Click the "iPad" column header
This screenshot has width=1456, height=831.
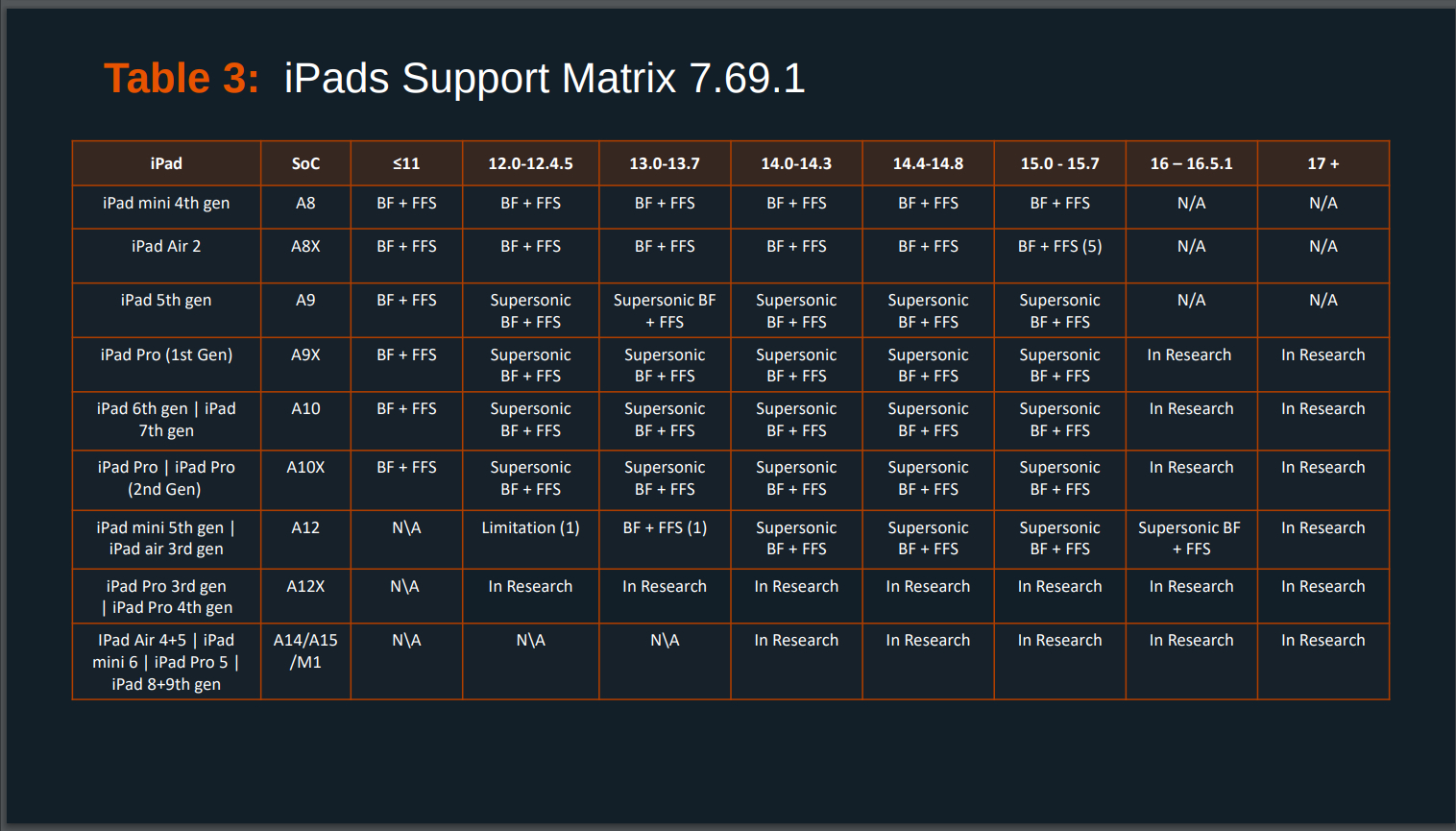[166, 163]
